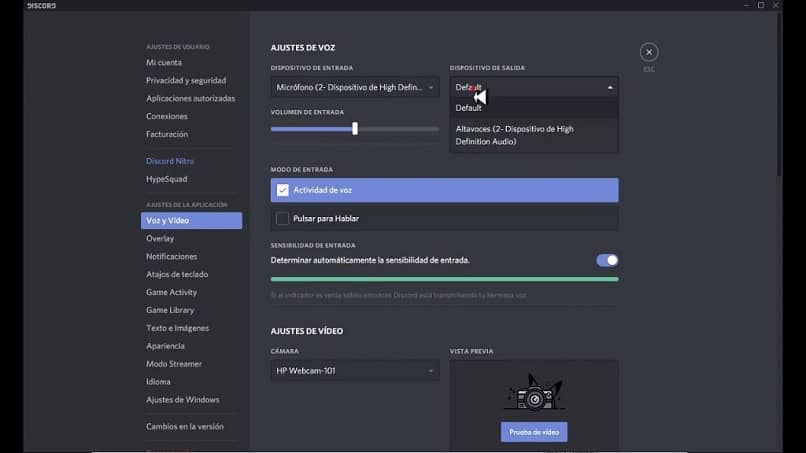Click the settings page scrollbar
Image resolution: width=806 pixels, height=453 pixels.
click(779, 95)
